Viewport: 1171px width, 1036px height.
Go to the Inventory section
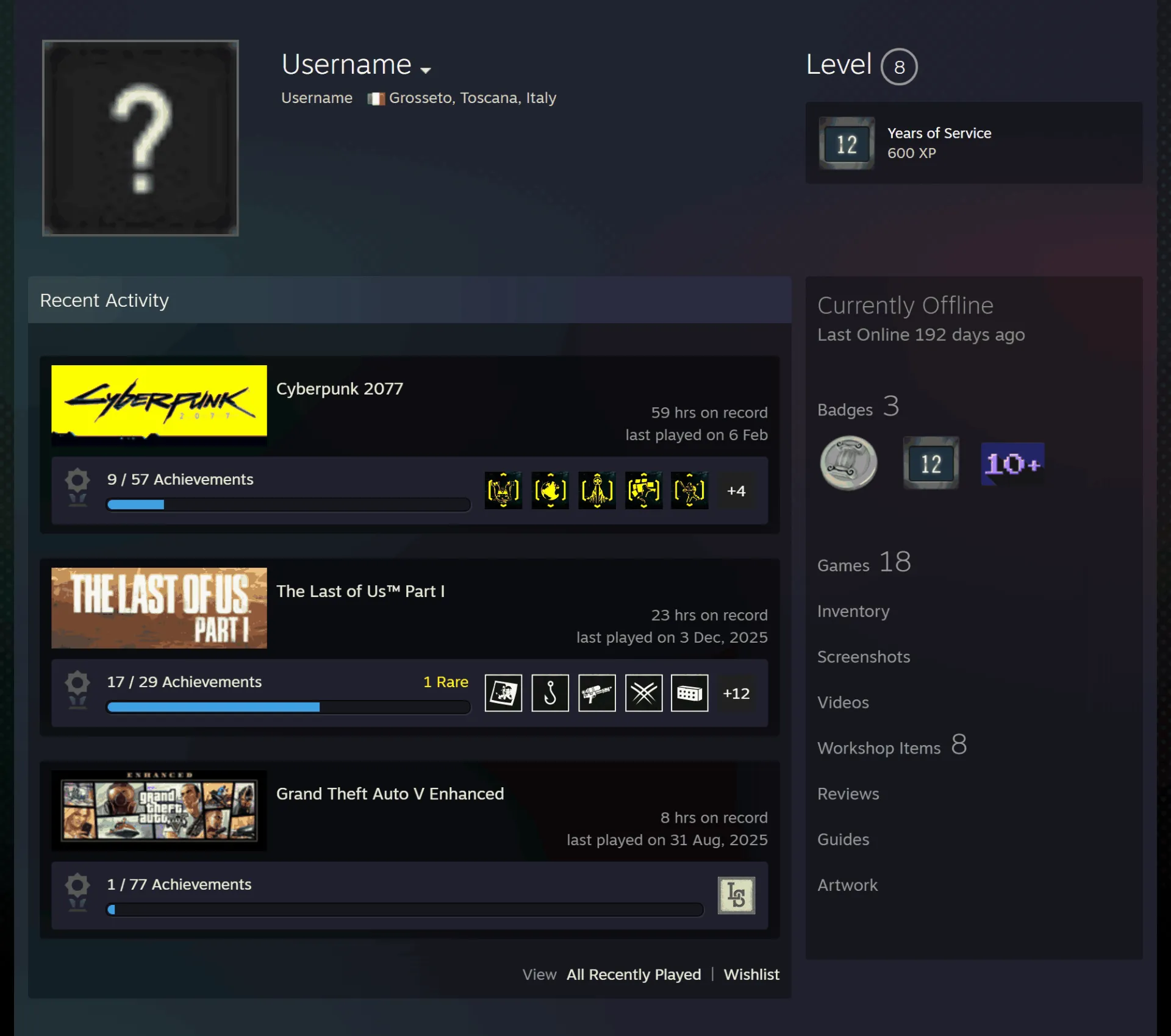[853, 611]
